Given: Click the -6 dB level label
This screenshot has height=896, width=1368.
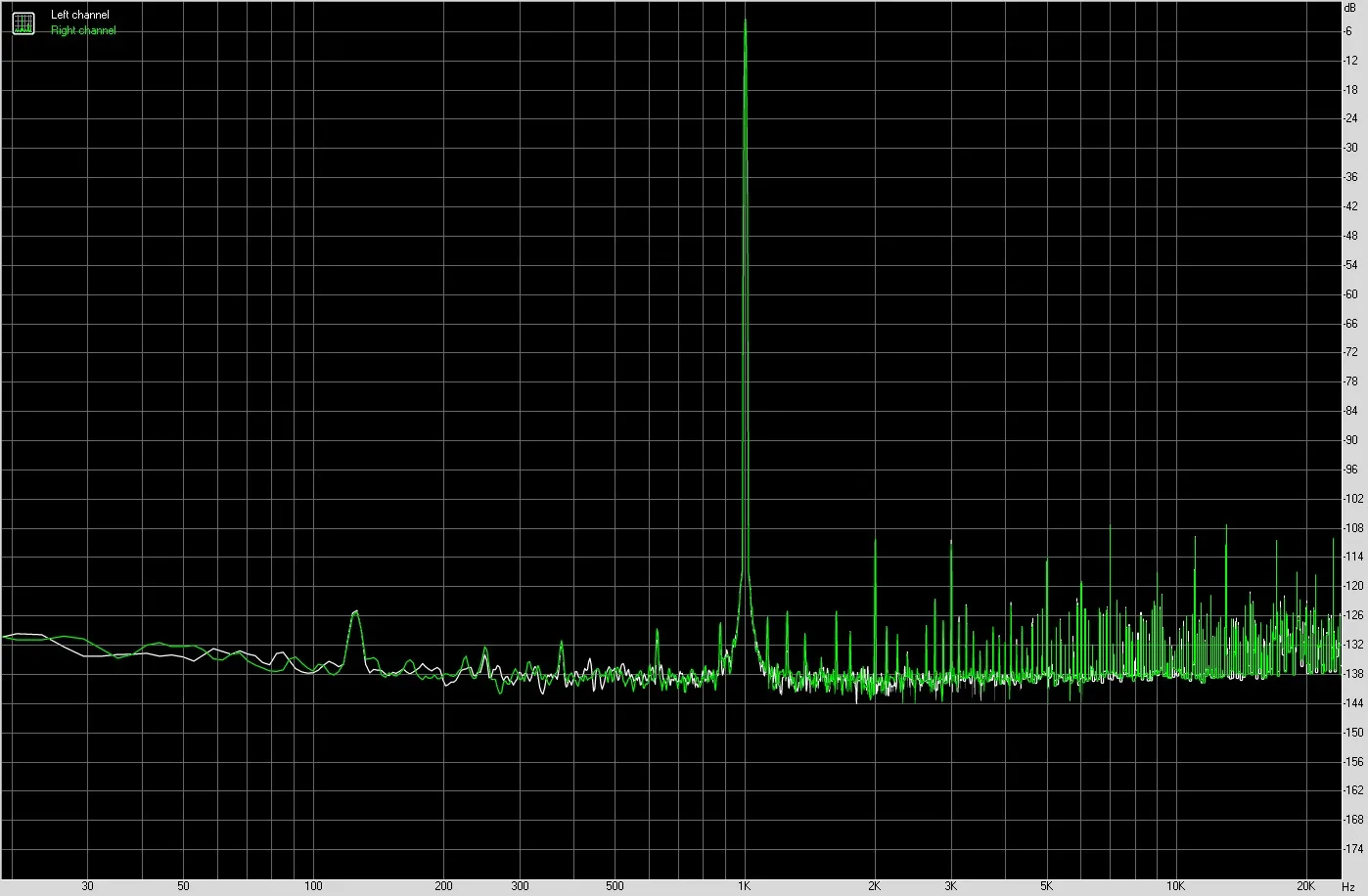Looking at the screenshot, I should click(1349, 31).
